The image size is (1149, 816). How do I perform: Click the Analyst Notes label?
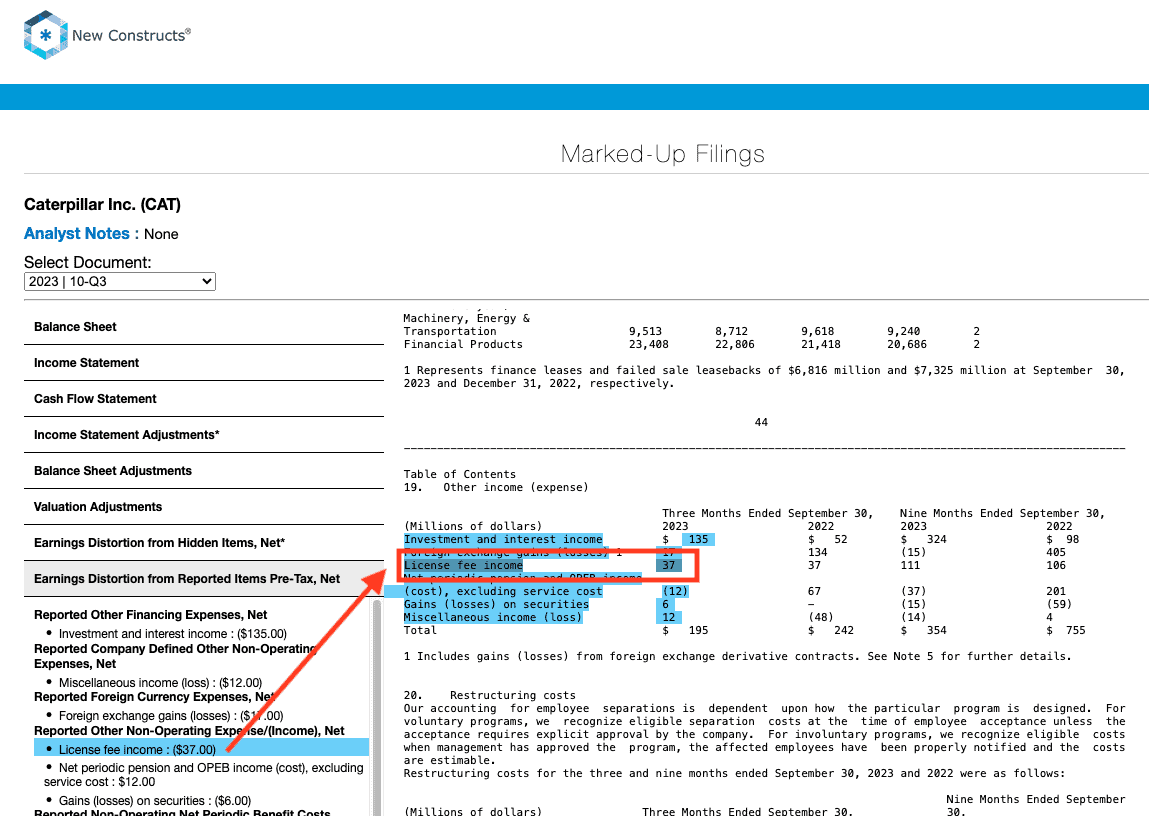[x=81, y=234]
